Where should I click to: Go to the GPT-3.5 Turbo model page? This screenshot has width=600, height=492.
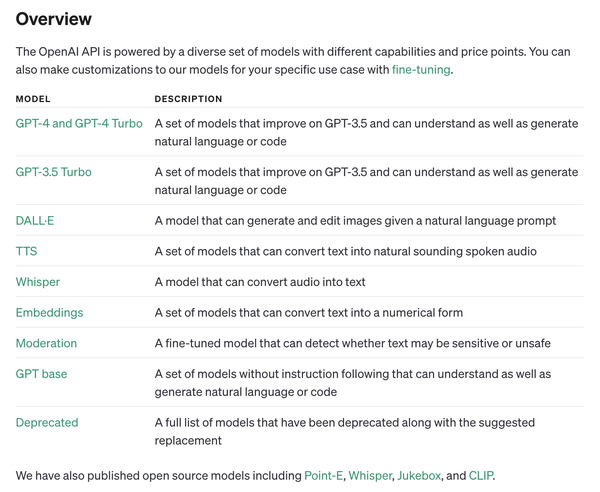coord(53,172)
